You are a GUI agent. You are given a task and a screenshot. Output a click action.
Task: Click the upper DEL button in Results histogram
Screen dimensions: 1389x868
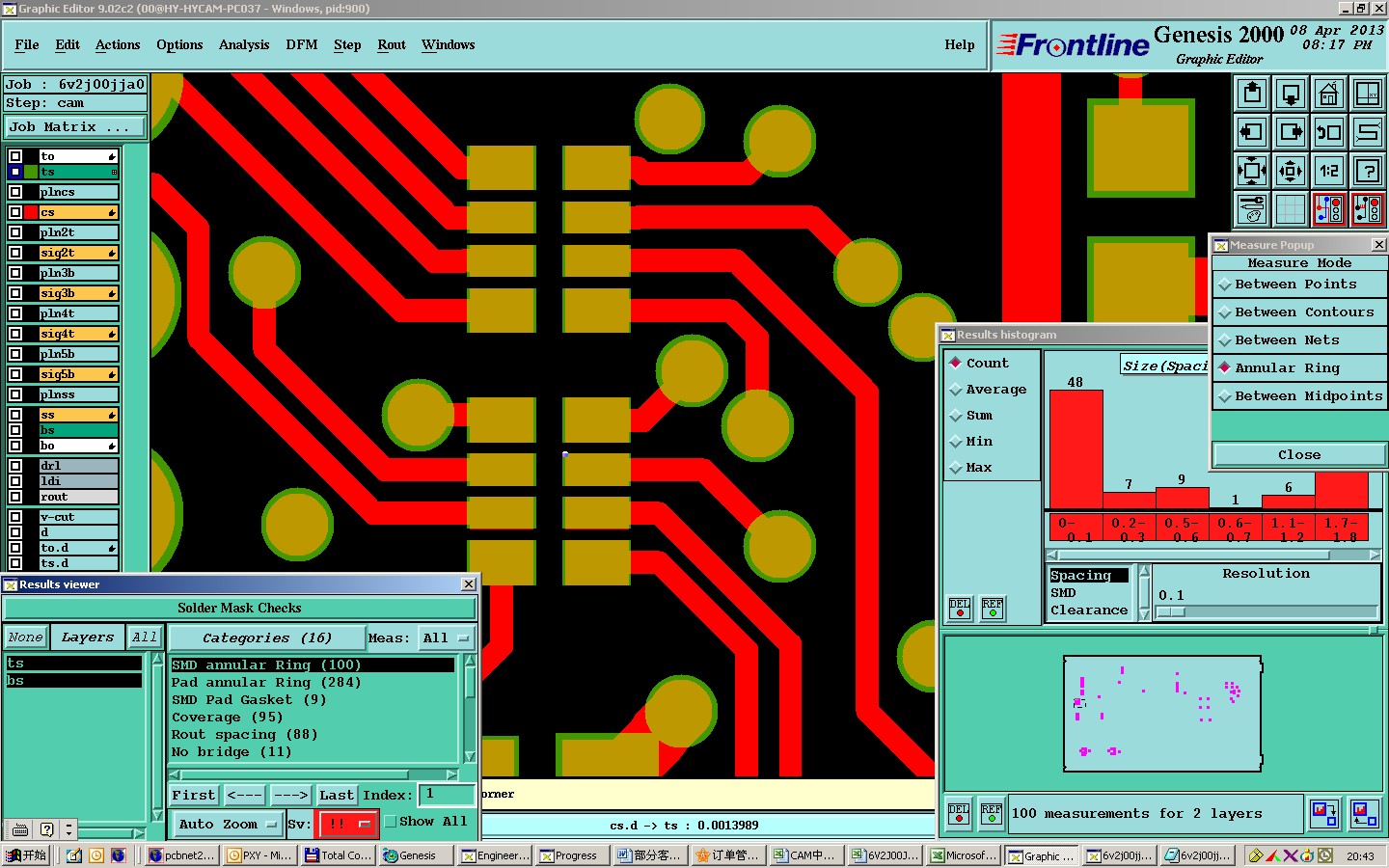(x=960, y=608)
